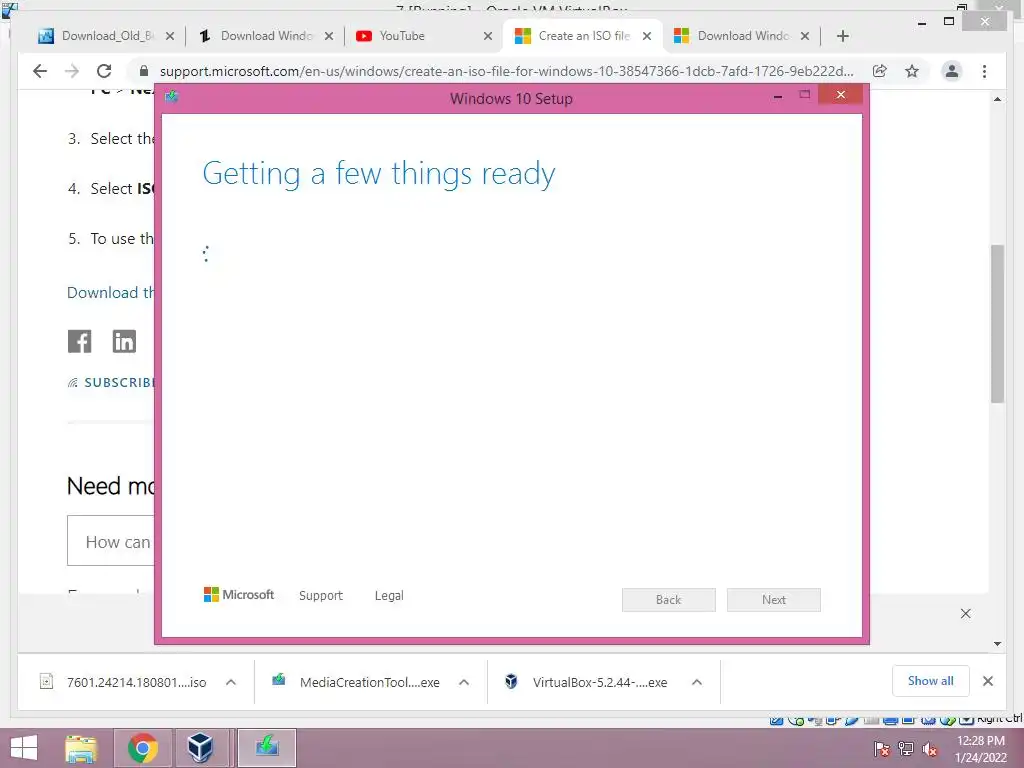Click the address bar URL
1024x768 pixels.
pyautogui.click(x=506, y=71)
